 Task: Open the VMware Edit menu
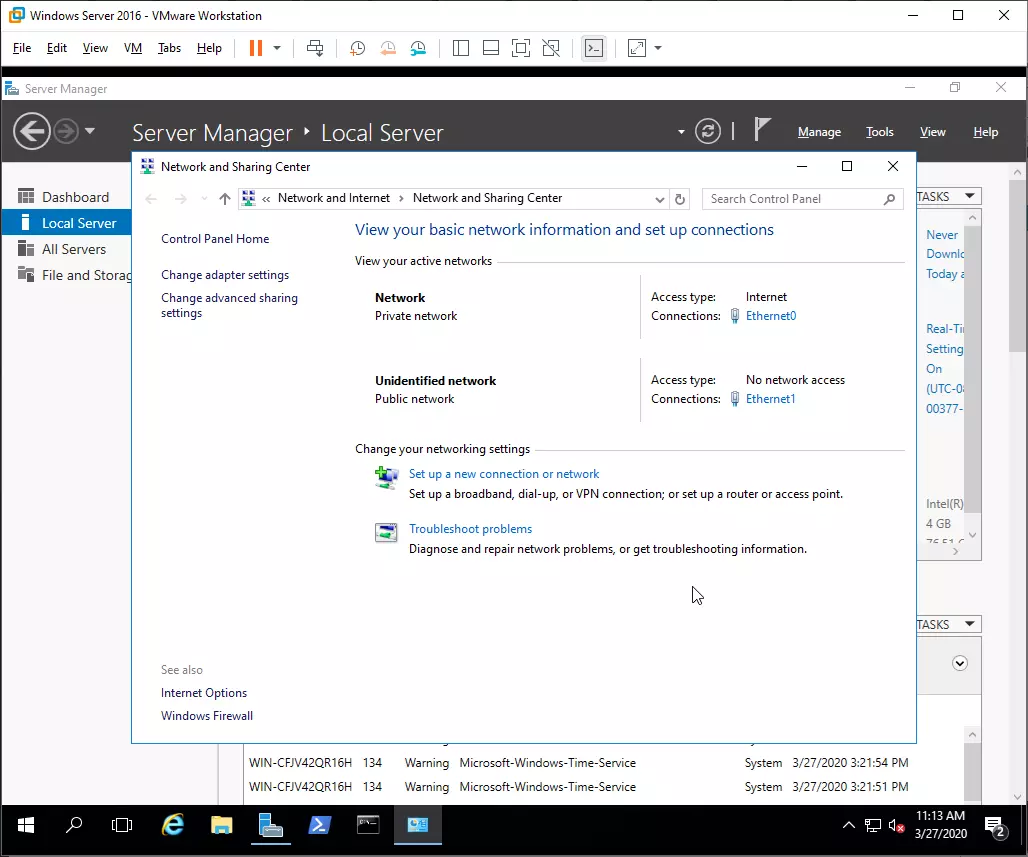[56, 48]
